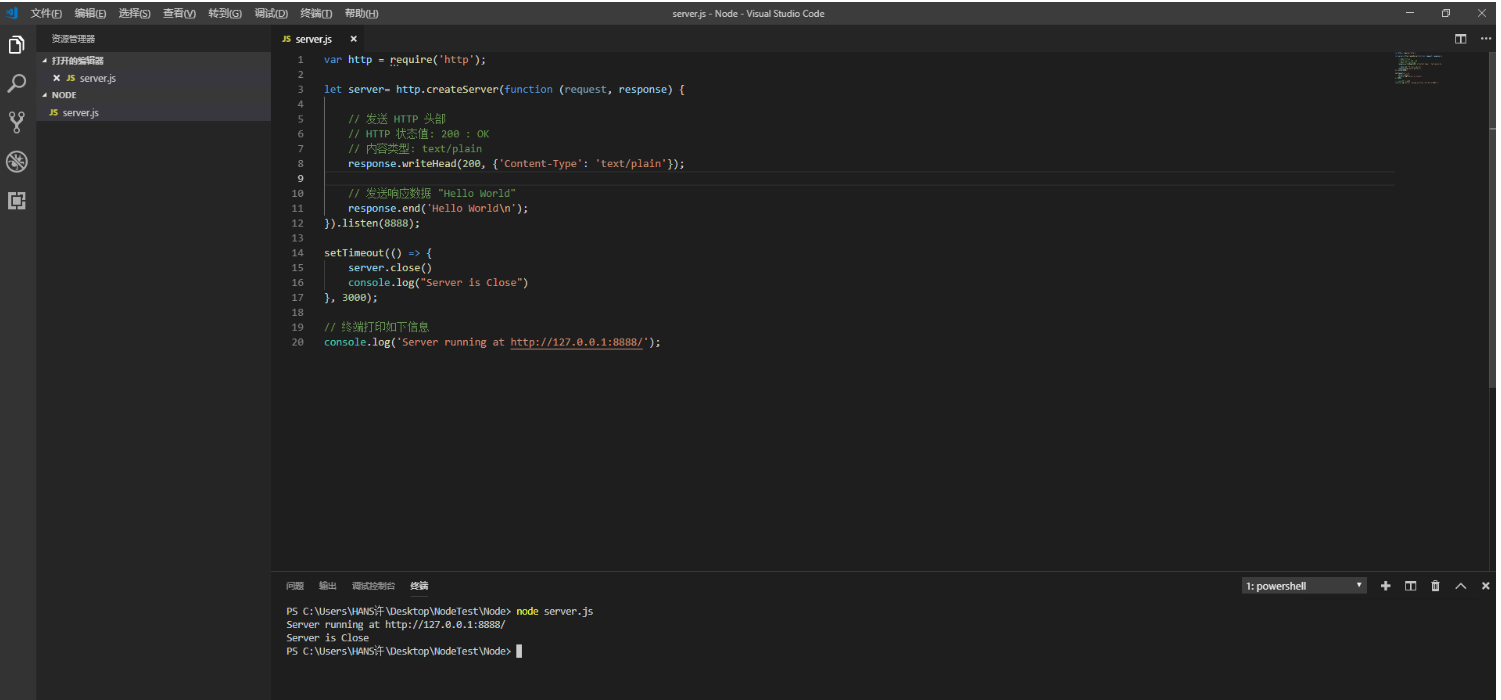Kill the terminal with trash icon
The image size is (1501, 700).
(x=1436, y=586)
